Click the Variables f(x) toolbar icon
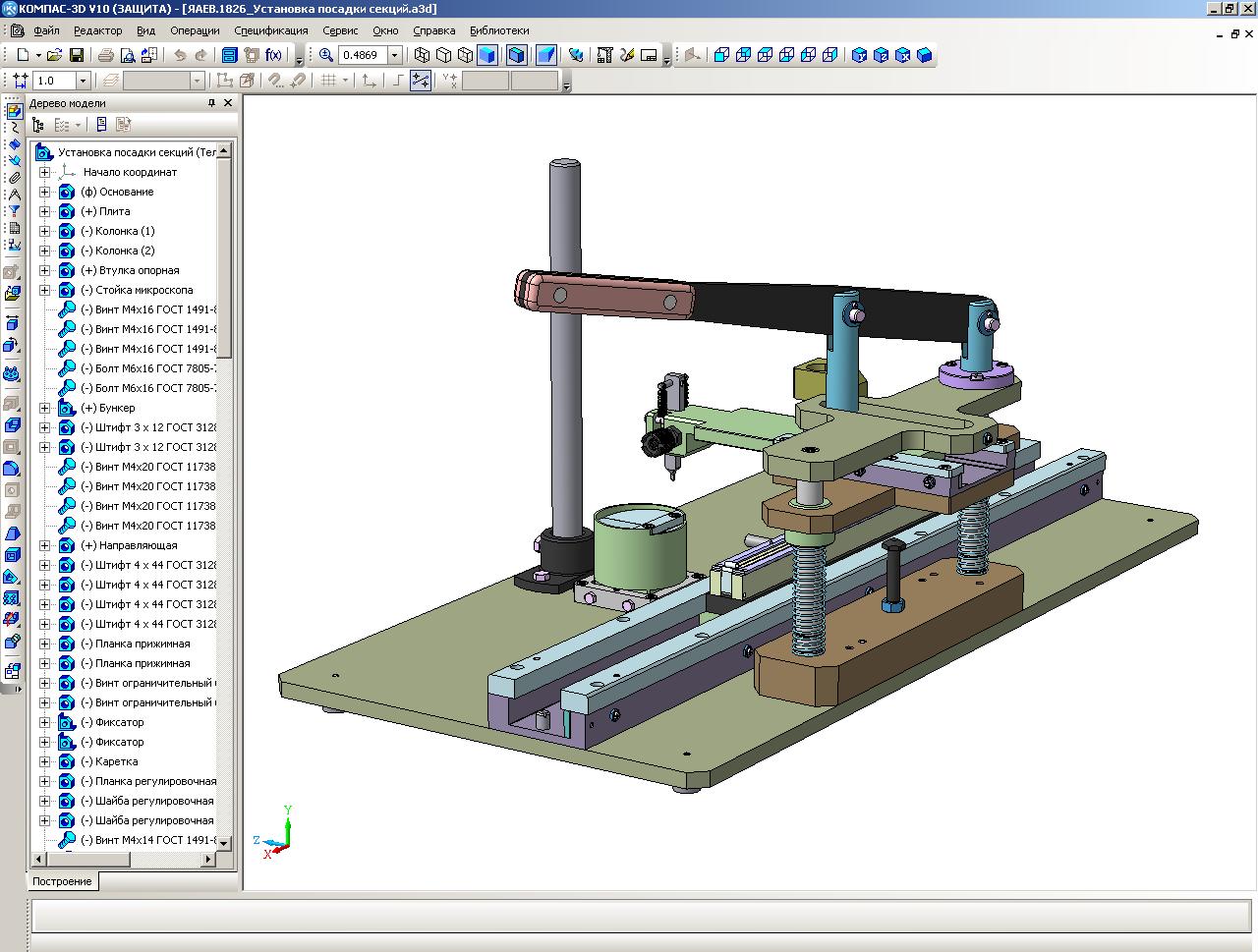The height and width of the screenshot is (952, 1258). pos(273,55)
